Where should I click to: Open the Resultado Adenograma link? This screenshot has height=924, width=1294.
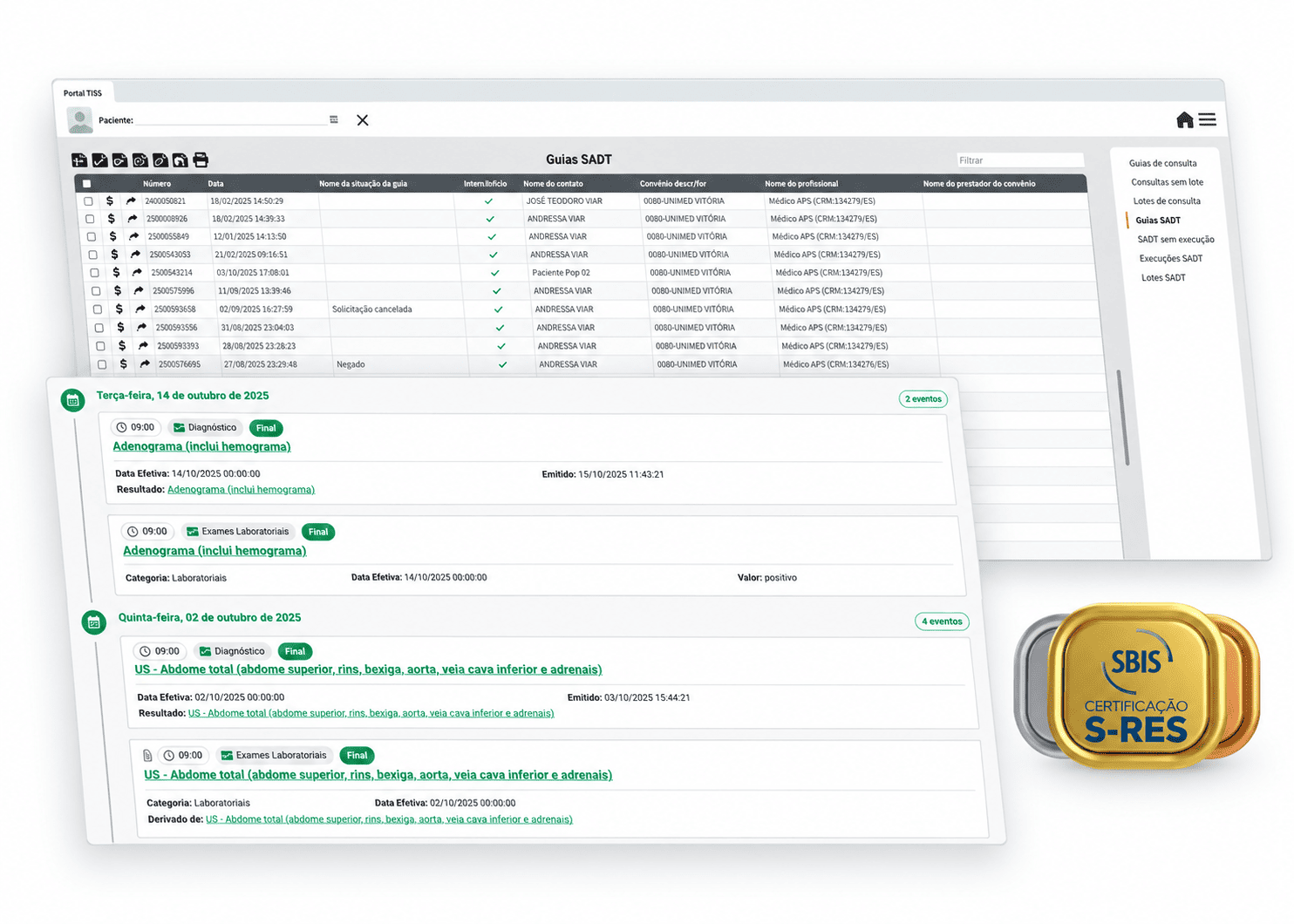pyautogui.click(x=241, y=490)
